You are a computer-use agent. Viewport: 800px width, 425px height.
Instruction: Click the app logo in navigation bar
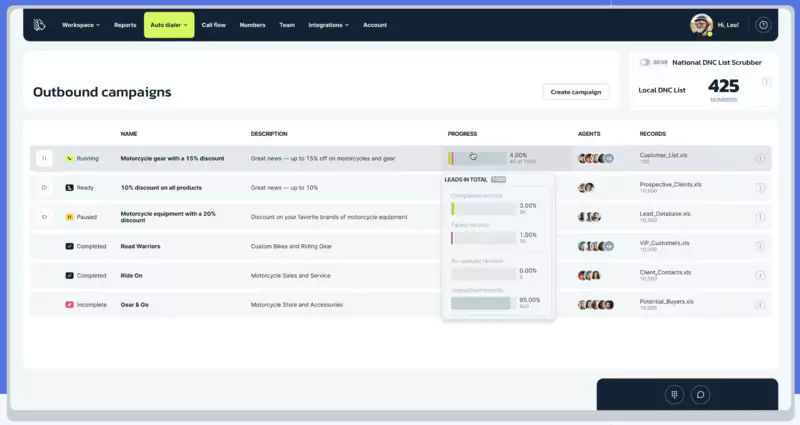coord(39,25)
